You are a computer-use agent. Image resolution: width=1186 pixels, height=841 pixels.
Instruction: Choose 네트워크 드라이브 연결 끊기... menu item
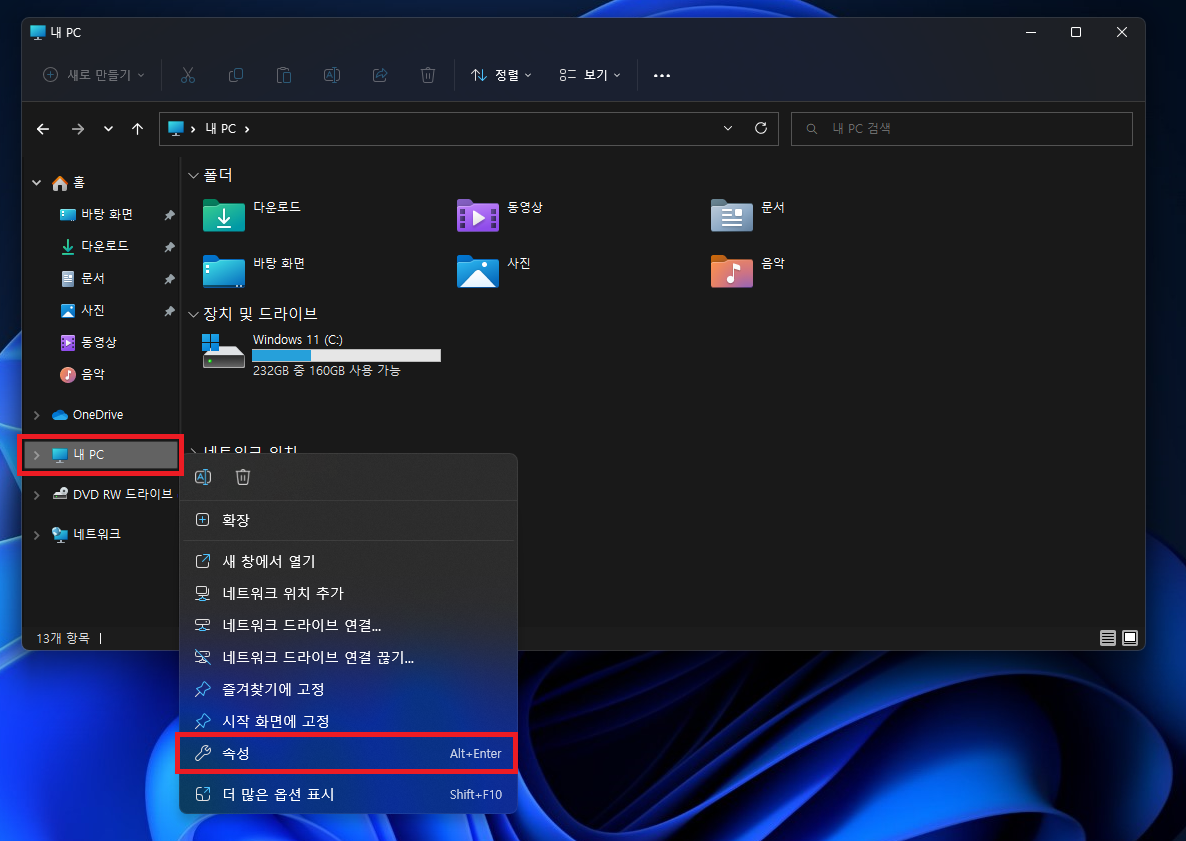tap(348, 658)
